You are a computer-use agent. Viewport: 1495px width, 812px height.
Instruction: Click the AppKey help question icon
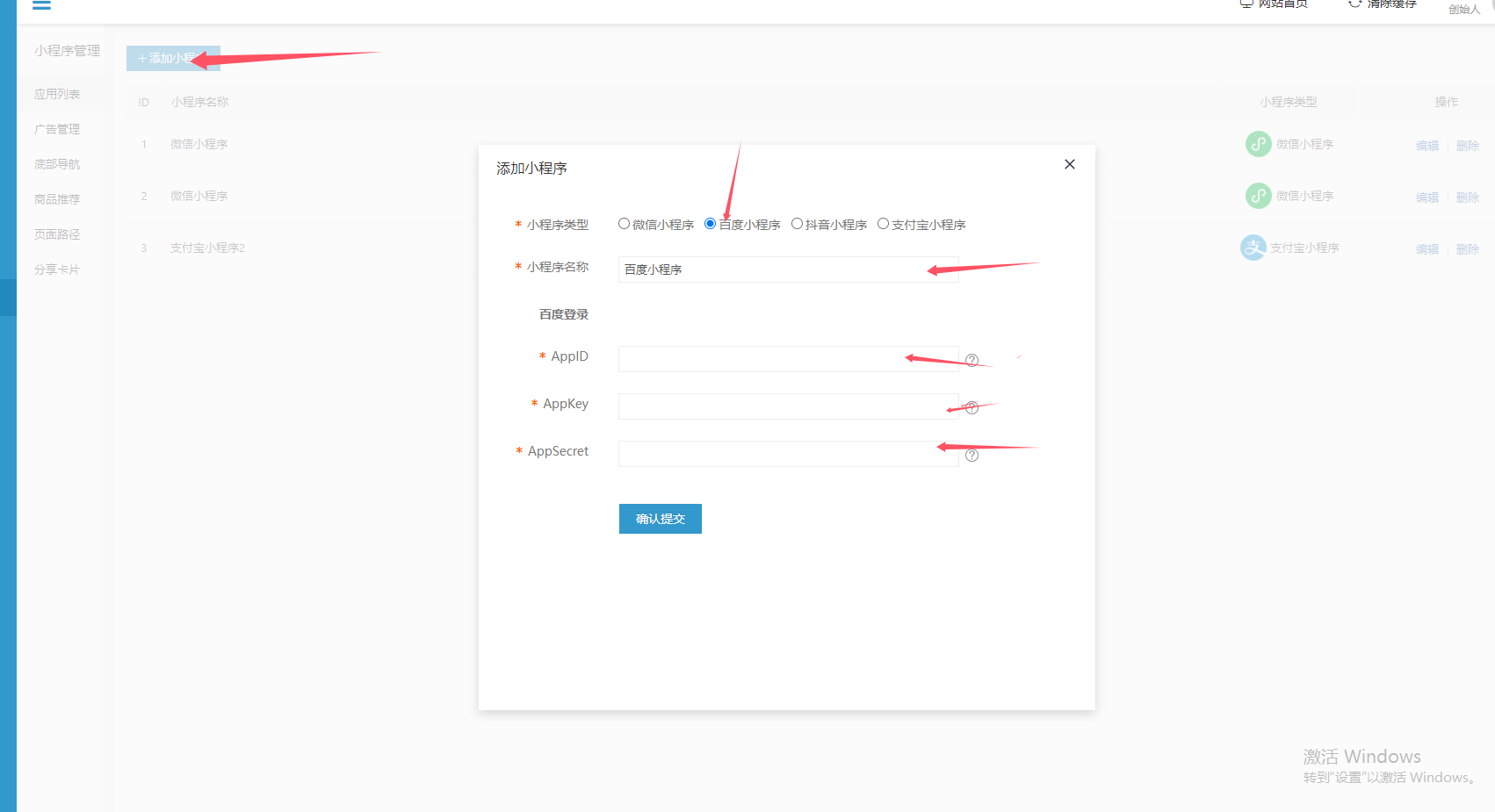[971, 407]
